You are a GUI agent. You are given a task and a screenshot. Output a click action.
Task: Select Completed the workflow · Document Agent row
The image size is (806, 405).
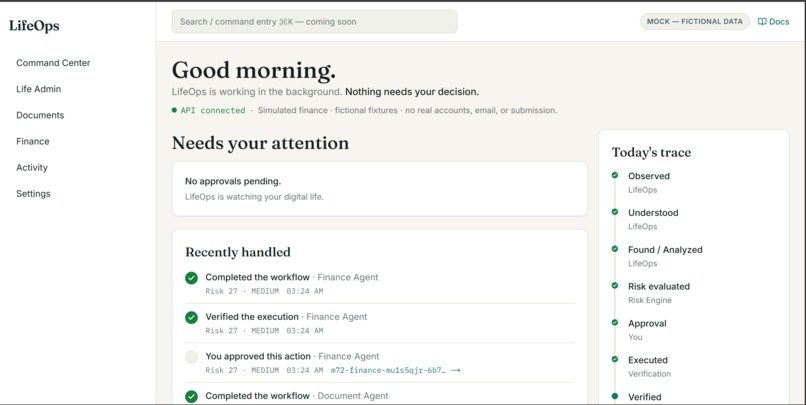(379, 396)
